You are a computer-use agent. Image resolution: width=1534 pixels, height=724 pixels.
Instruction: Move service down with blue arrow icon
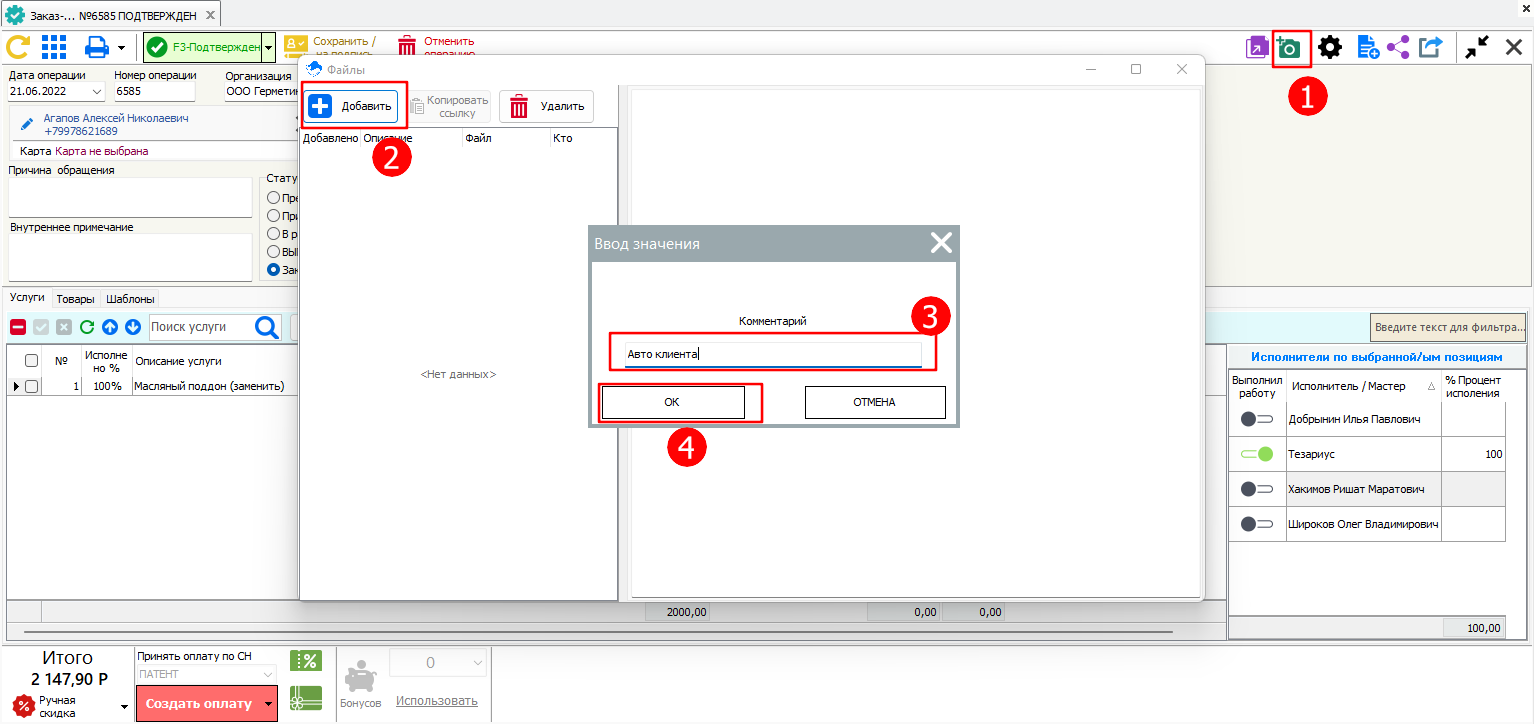133,326
